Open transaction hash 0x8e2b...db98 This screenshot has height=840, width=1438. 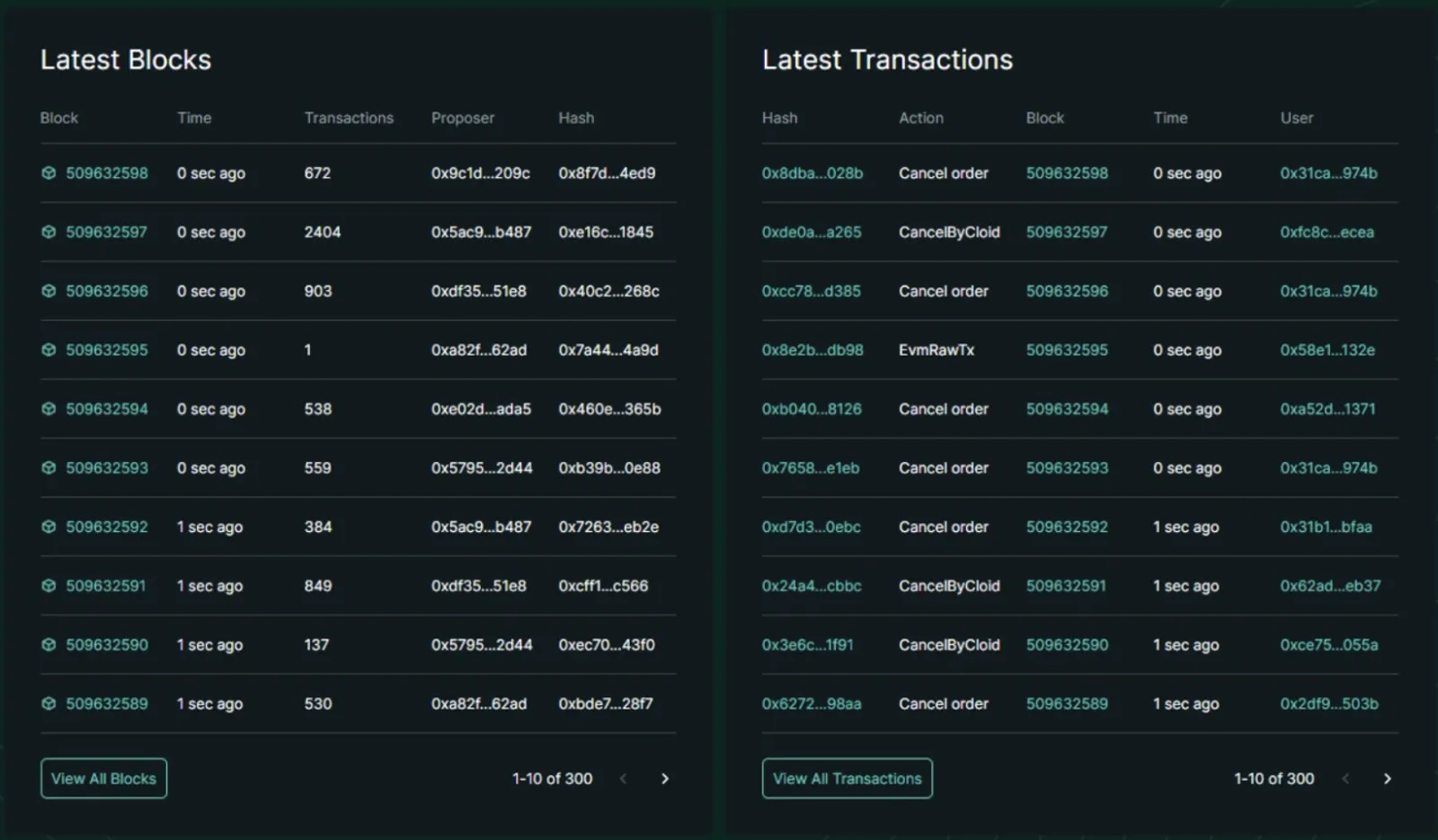click(x=812, y=349)
